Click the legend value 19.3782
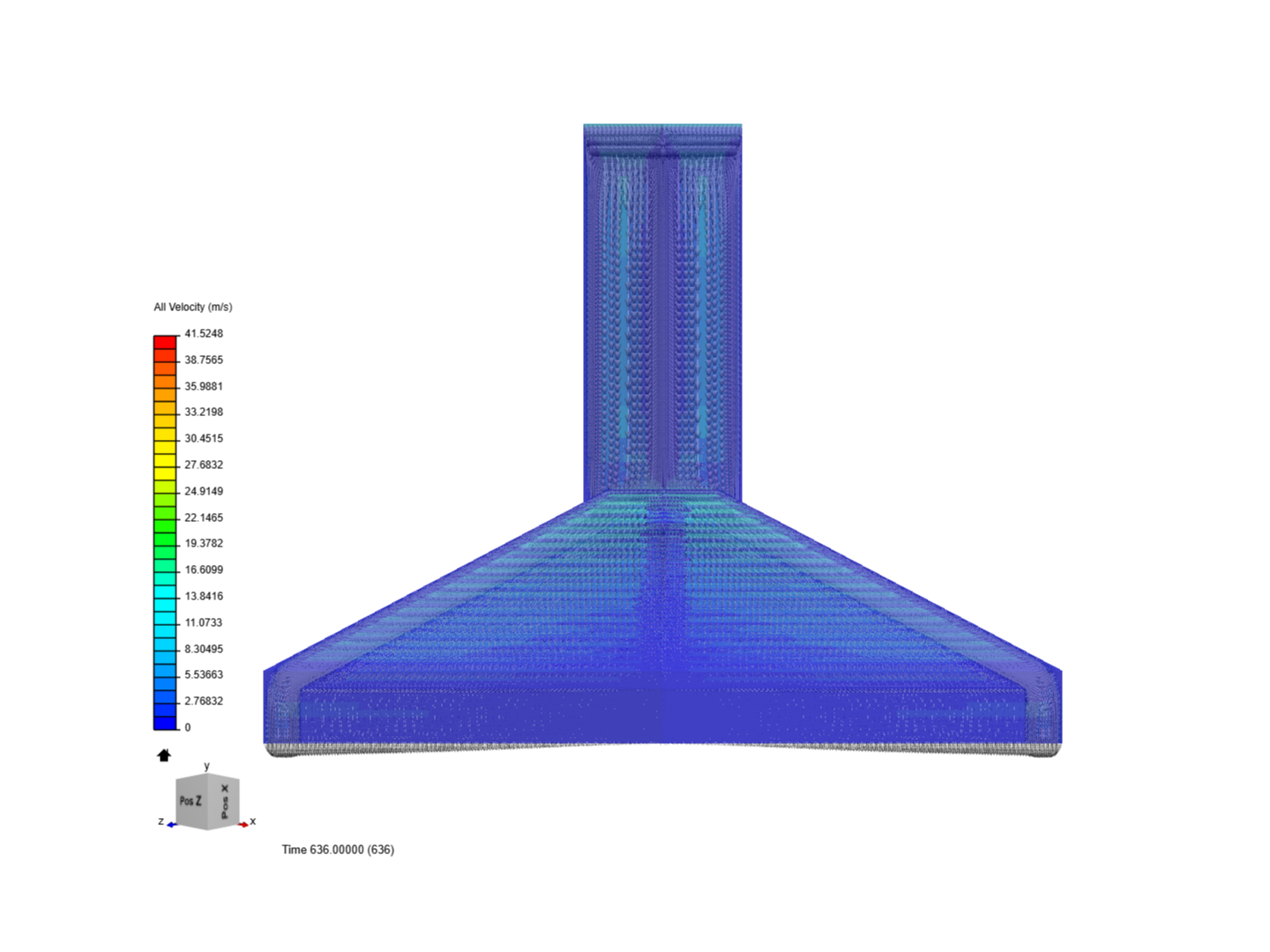 click(204, 543)
